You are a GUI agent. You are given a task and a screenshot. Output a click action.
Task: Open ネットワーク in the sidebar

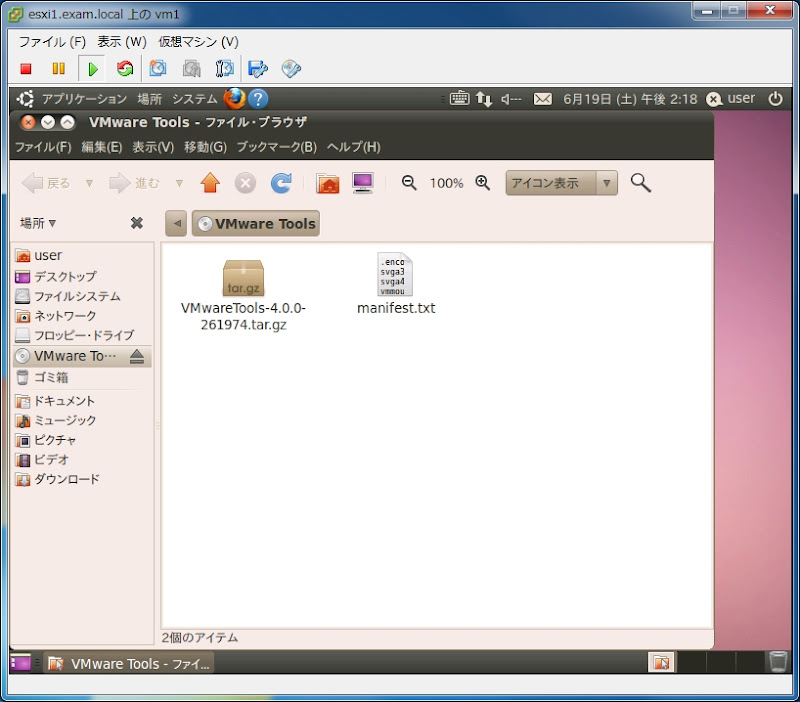(x=56, y=316)
